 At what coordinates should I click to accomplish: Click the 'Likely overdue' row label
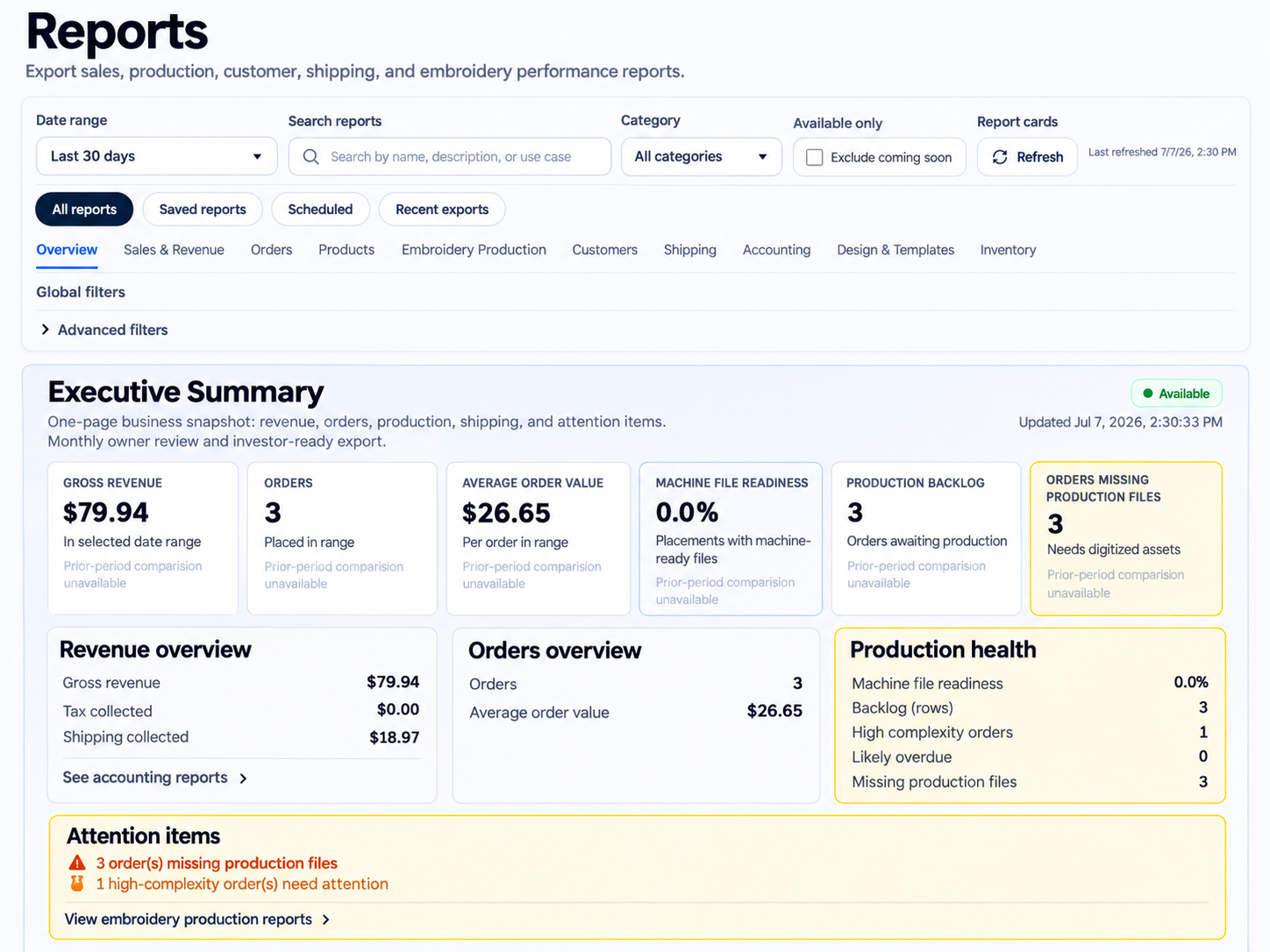point(902,757)
